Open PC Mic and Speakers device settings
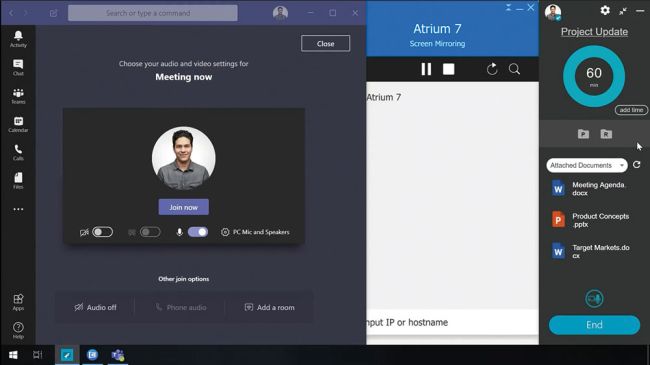650x365 pixels. 255,232
